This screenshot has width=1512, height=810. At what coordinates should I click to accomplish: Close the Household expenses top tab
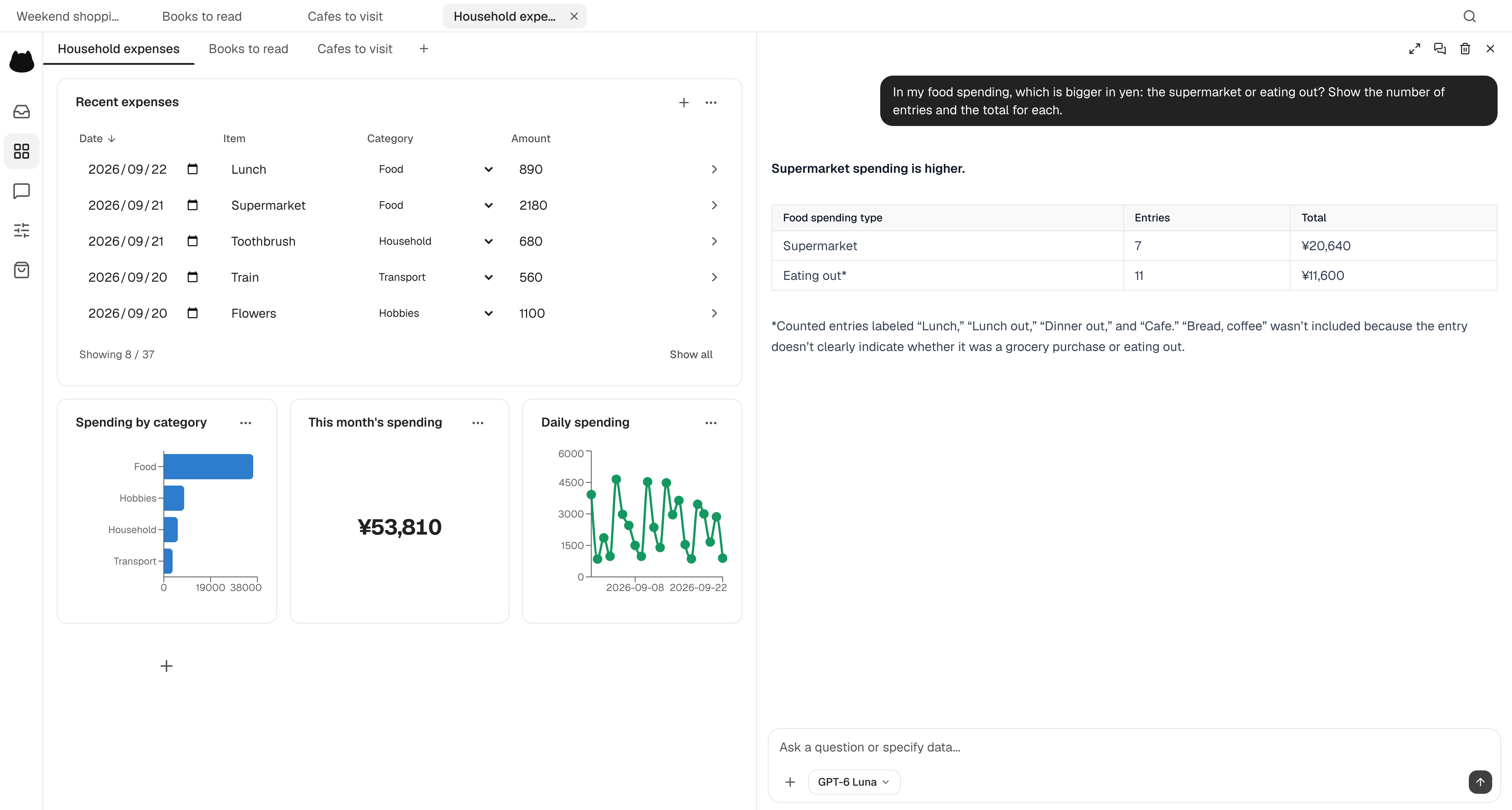[x=574, y=16]
